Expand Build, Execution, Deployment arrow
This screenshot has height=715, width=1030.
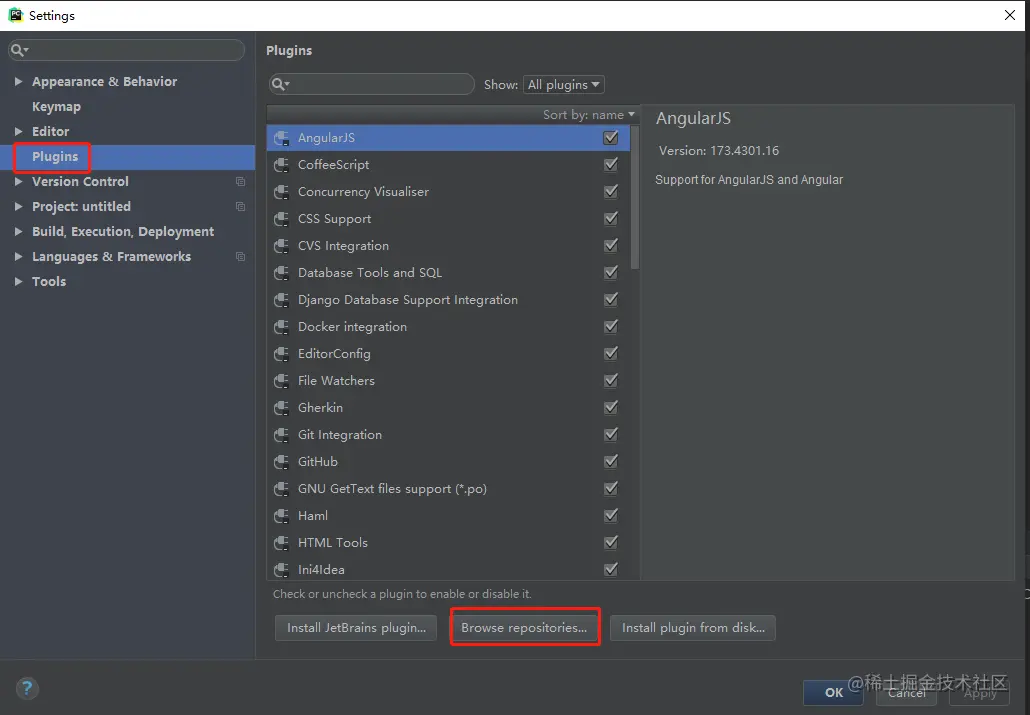click(18, 231)
